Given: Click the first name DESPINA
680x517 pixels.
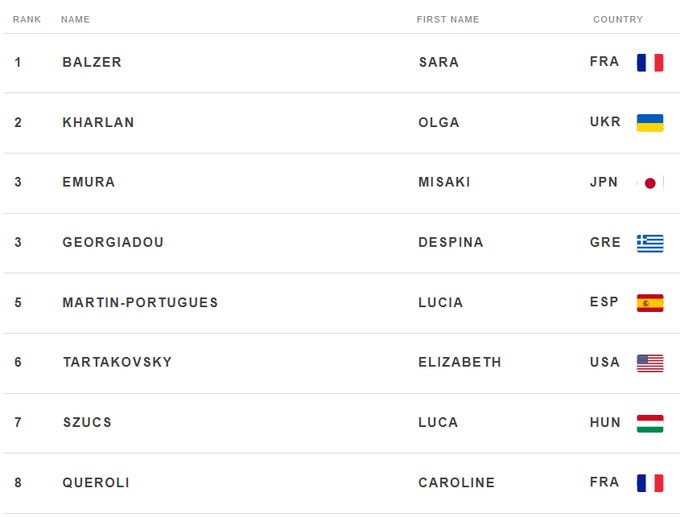Looking at the screenshot, I should [x=451, y=242].
